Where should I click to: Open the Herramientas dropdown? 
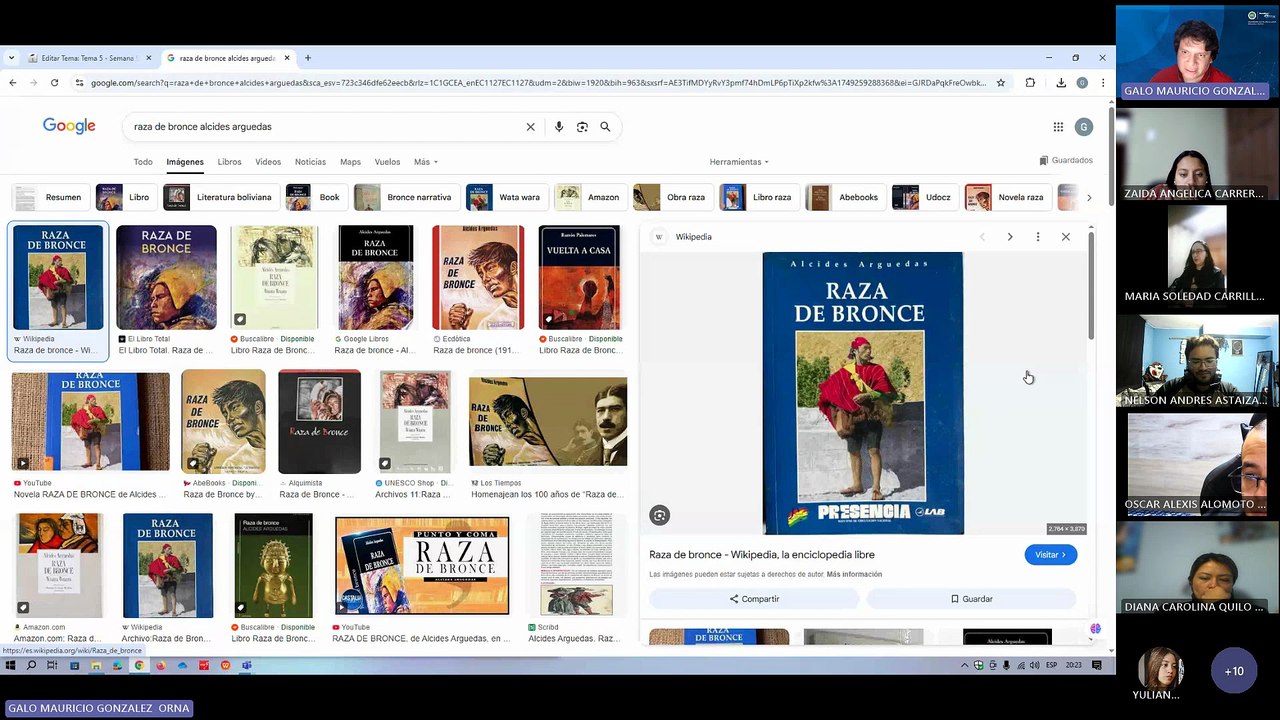(739, 162)
